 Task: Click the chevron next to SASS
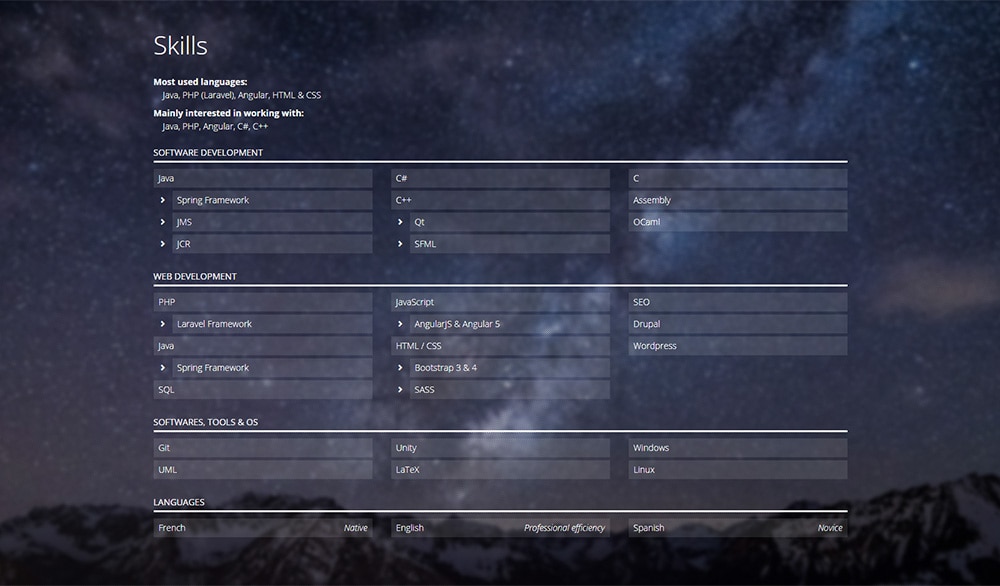pos(400,390)
